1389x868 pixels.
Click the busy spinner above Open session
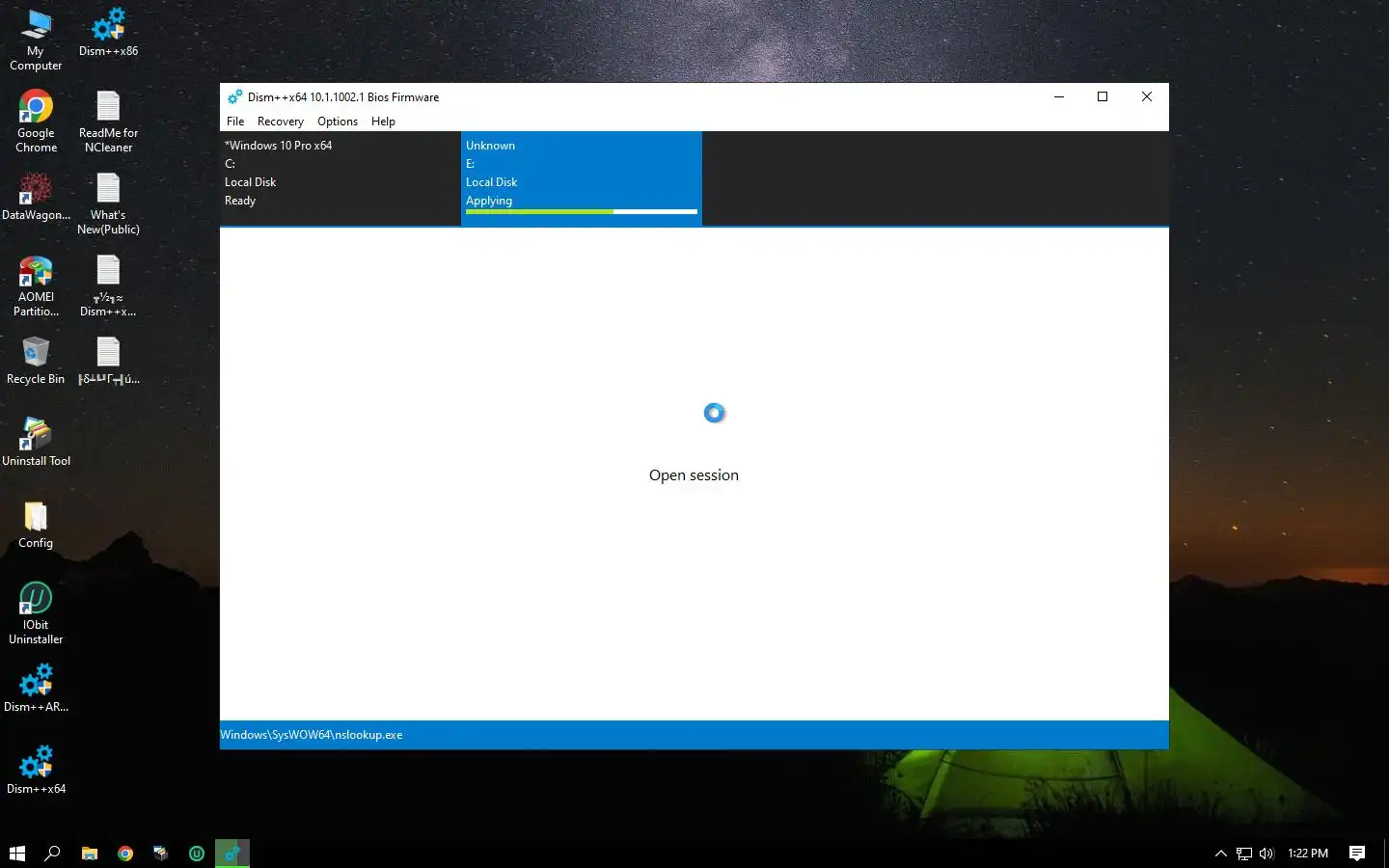click(714, 413)
